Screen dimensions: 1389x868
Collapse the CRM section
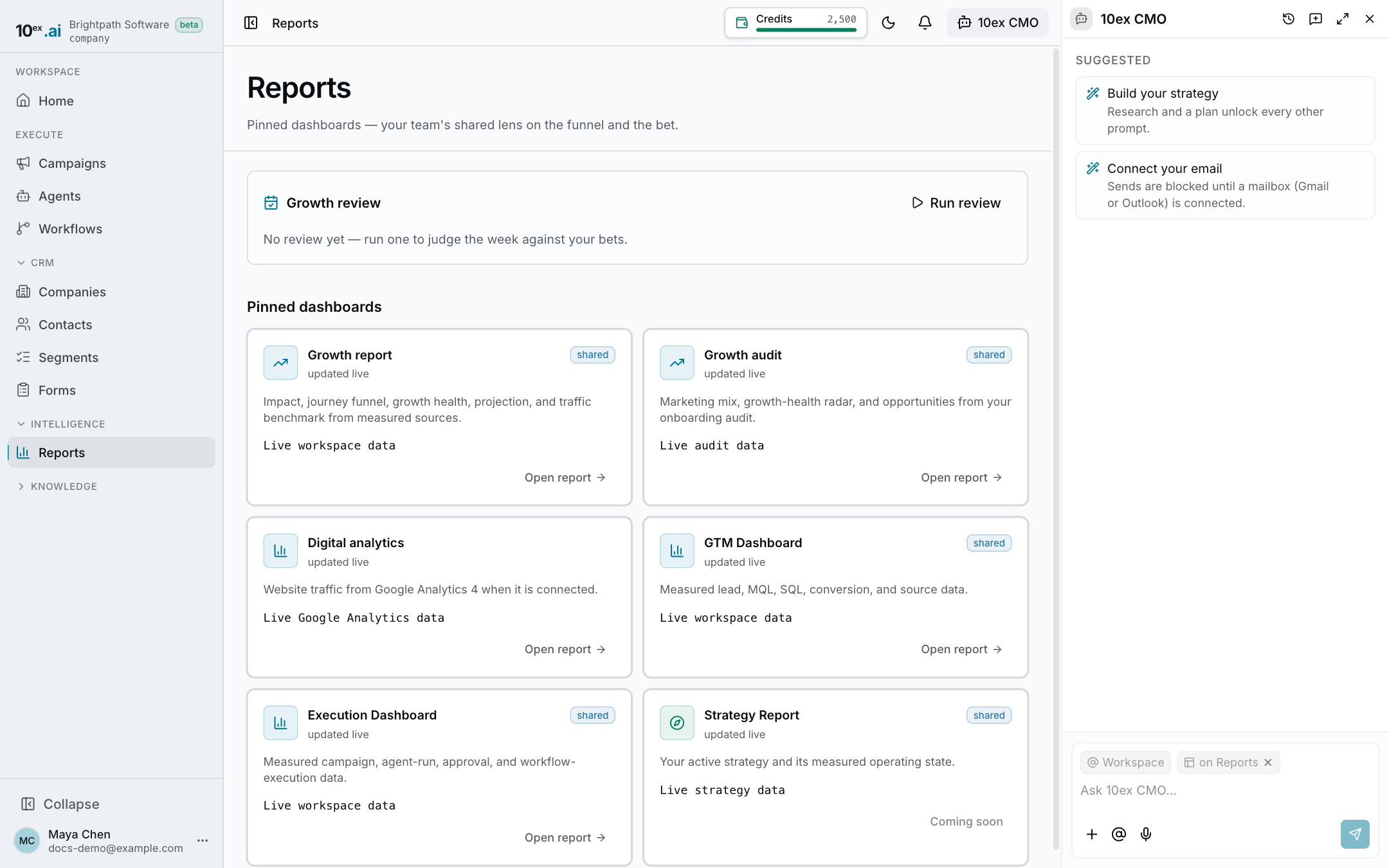coord(35,263)
